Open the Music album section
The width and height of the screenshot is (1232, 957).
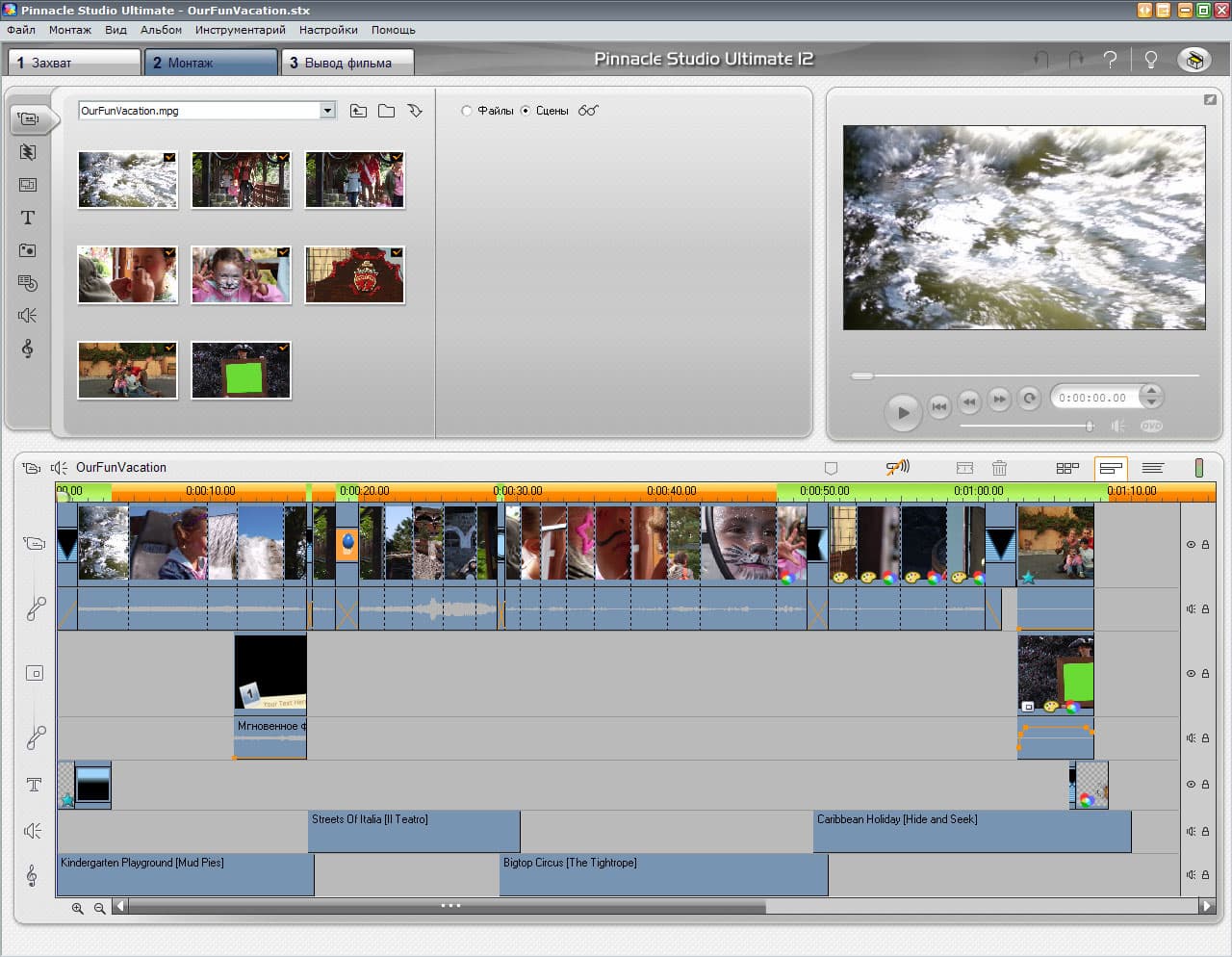click(x=28, y=349)
